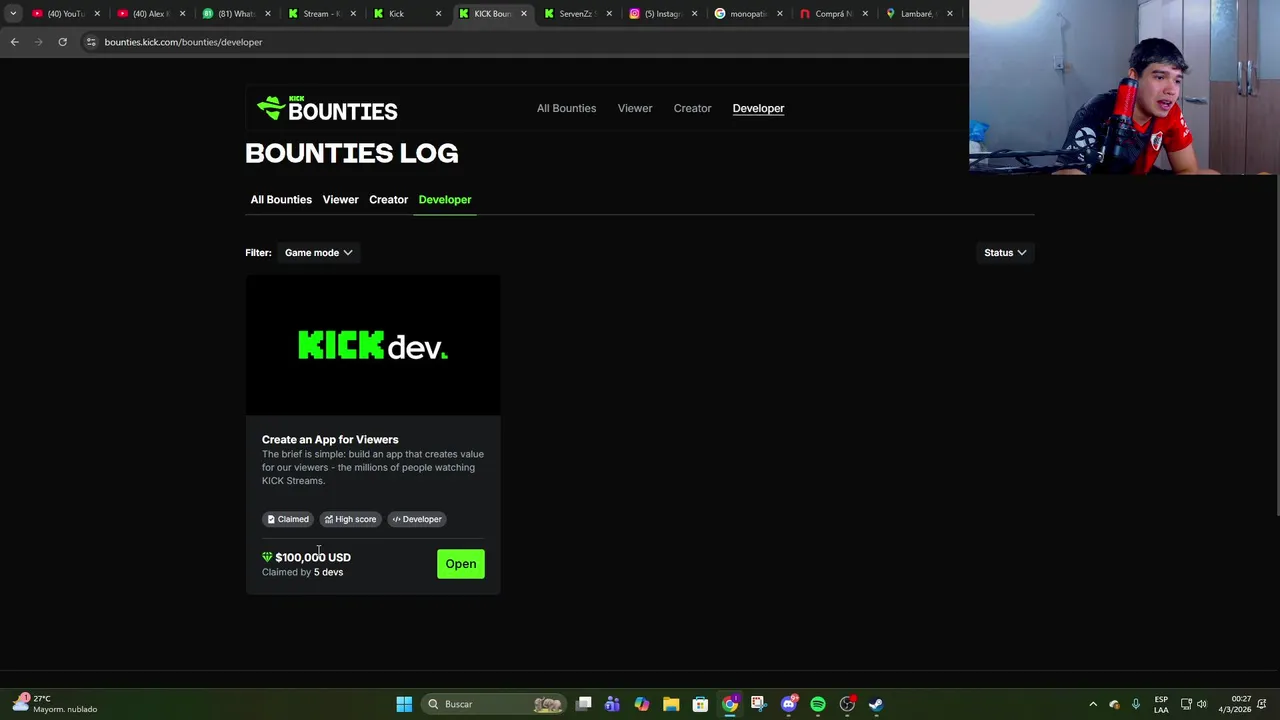Open Discord from taskbar

point(788,704)
